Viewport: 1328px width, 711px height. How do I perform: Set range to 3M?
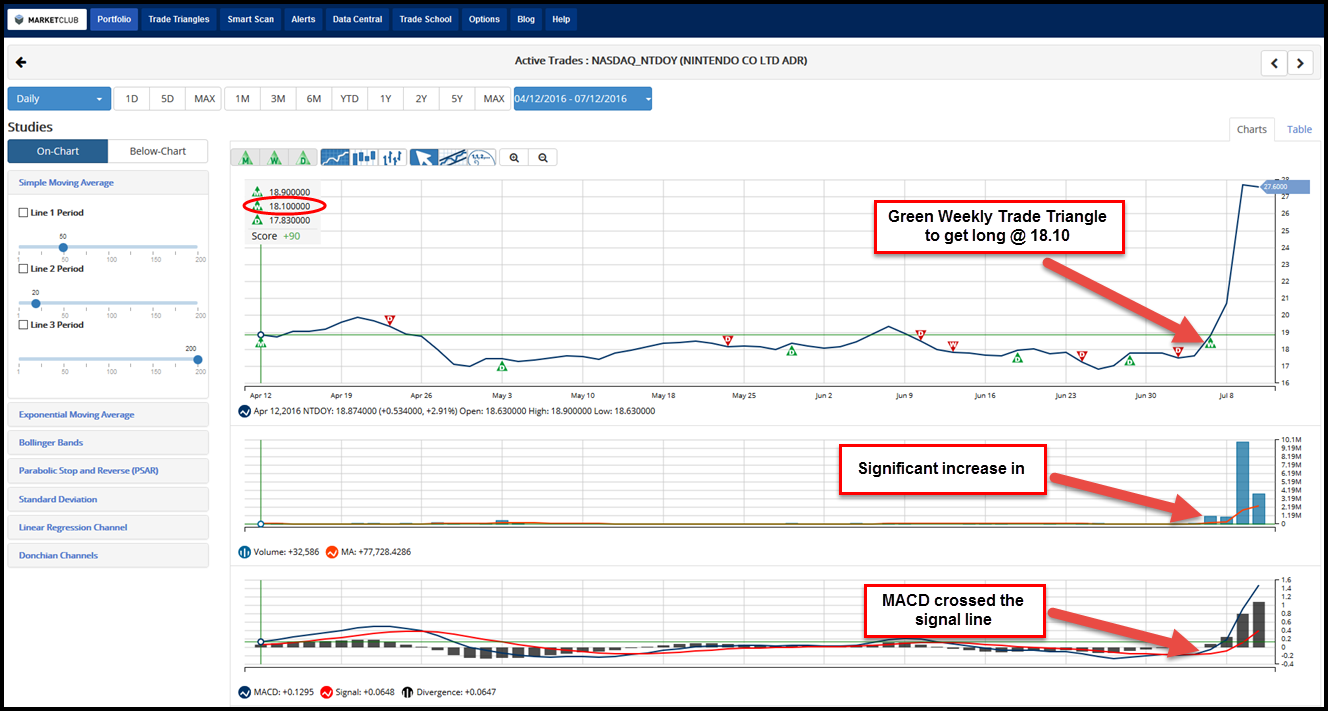click(278, 99)
